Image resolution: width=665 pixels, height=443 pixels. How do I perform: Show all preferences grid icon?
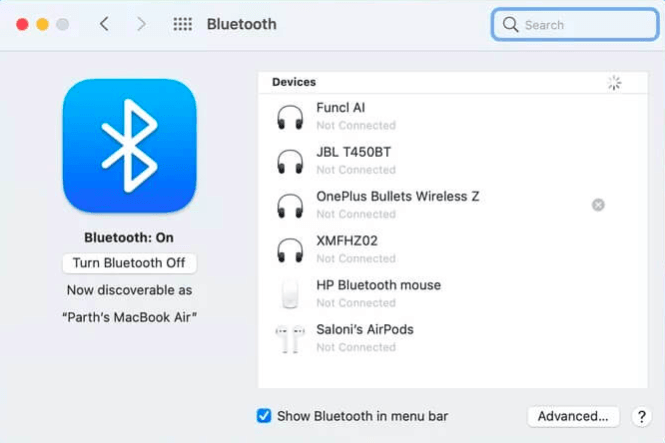tap(183, 24)
